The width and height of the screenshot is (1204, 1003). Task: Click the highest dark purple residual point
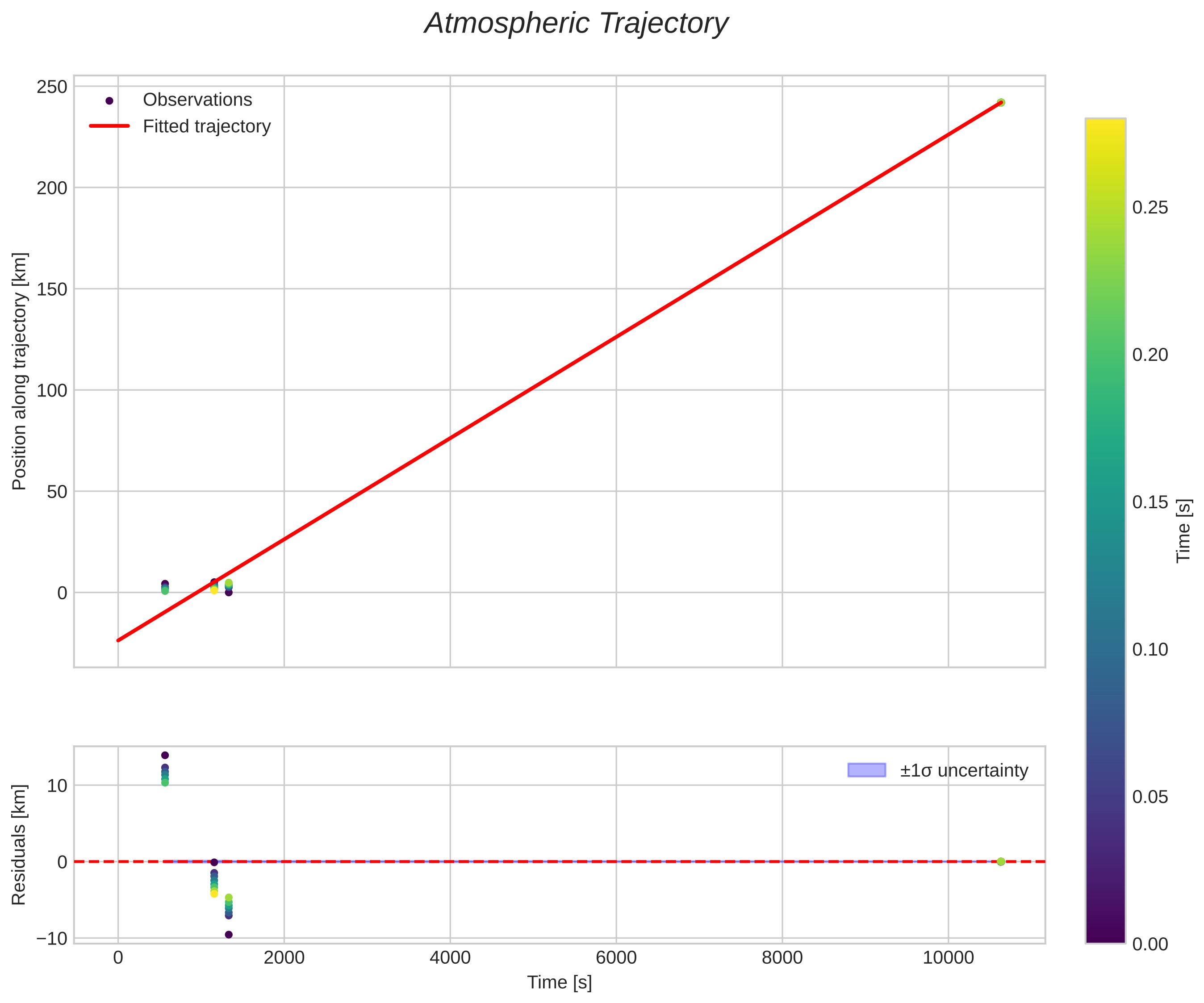tap(165, 755)
